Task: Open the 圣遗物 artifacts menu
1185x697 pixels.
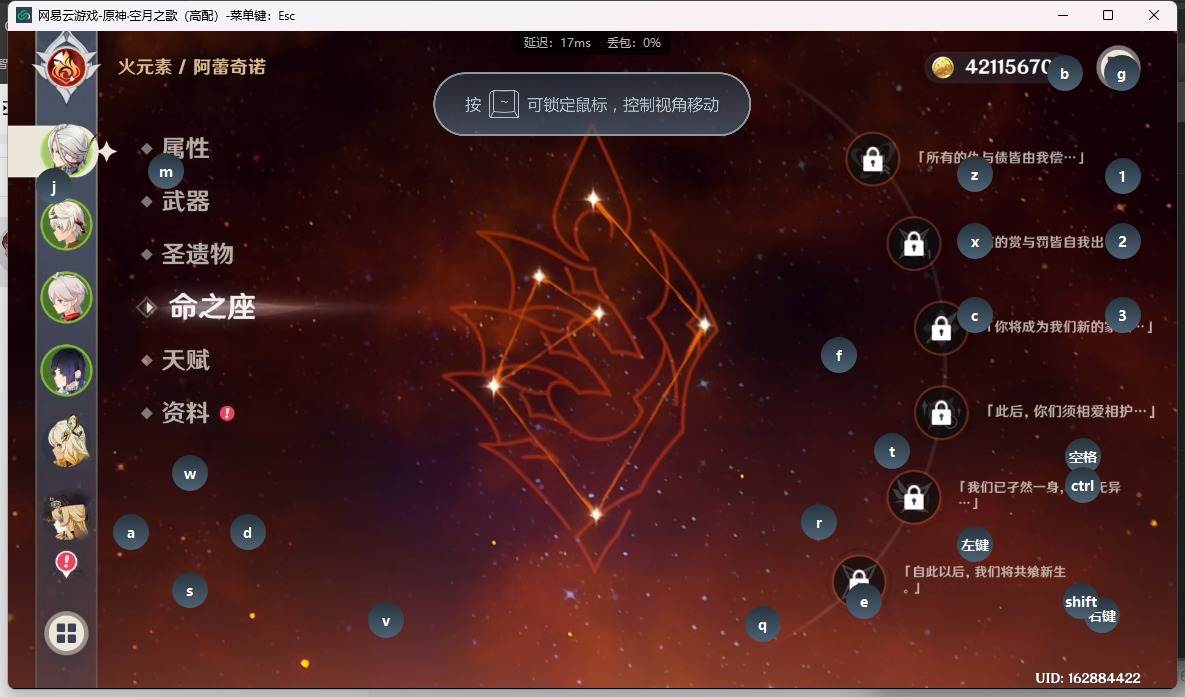Action: point(197,254)
